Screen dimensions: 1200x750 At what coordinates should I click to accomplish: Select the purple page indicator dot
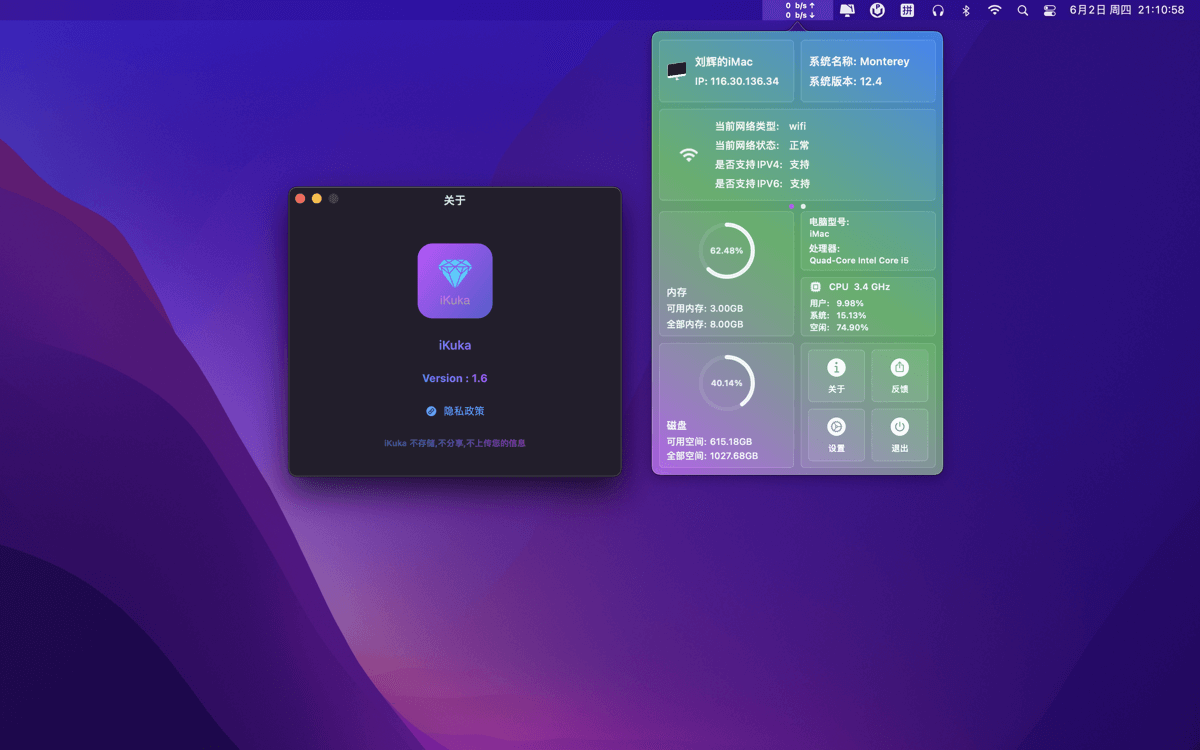tap(792, 207)
